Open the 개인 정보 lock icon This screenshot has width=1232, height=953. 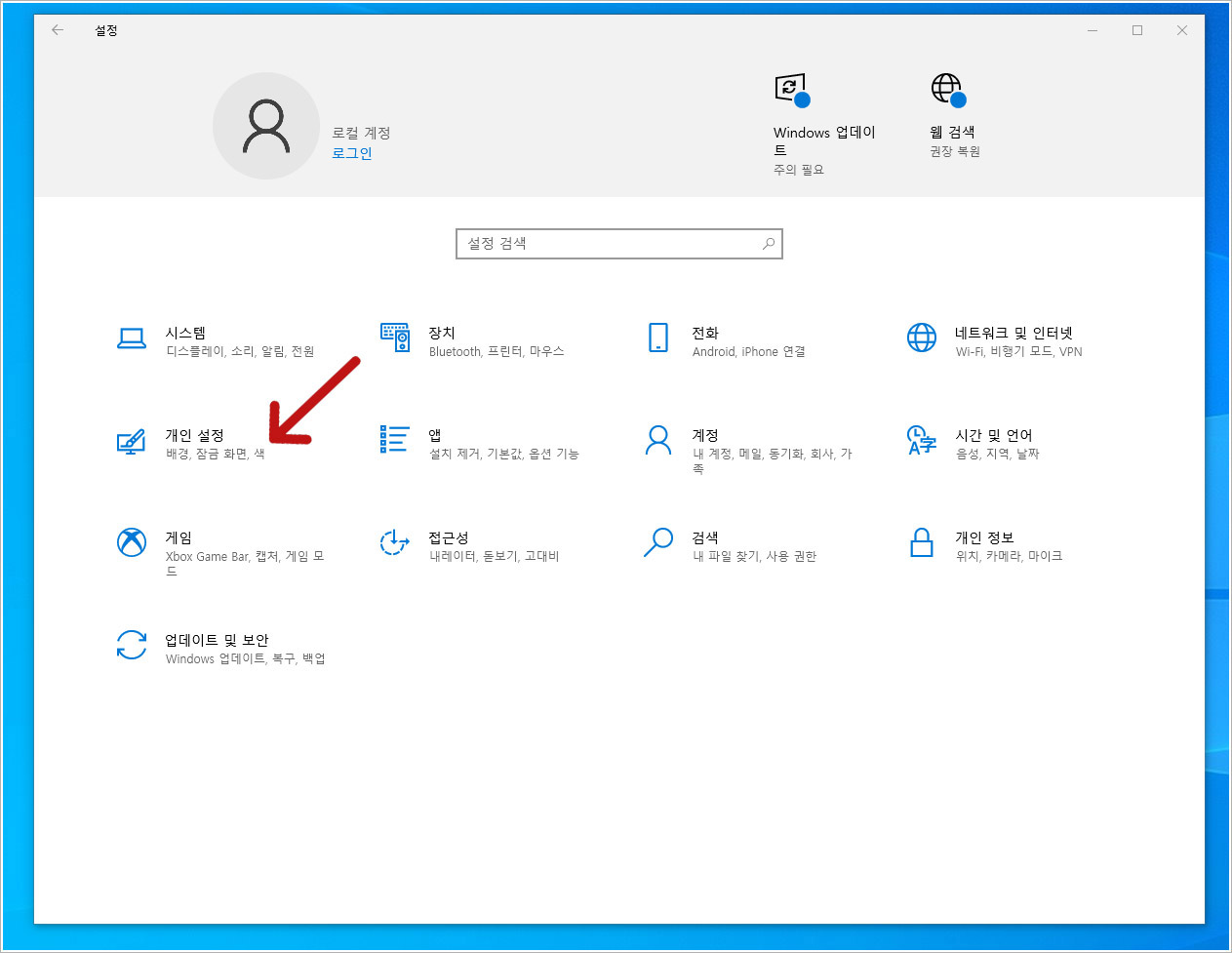click(922, 542)
